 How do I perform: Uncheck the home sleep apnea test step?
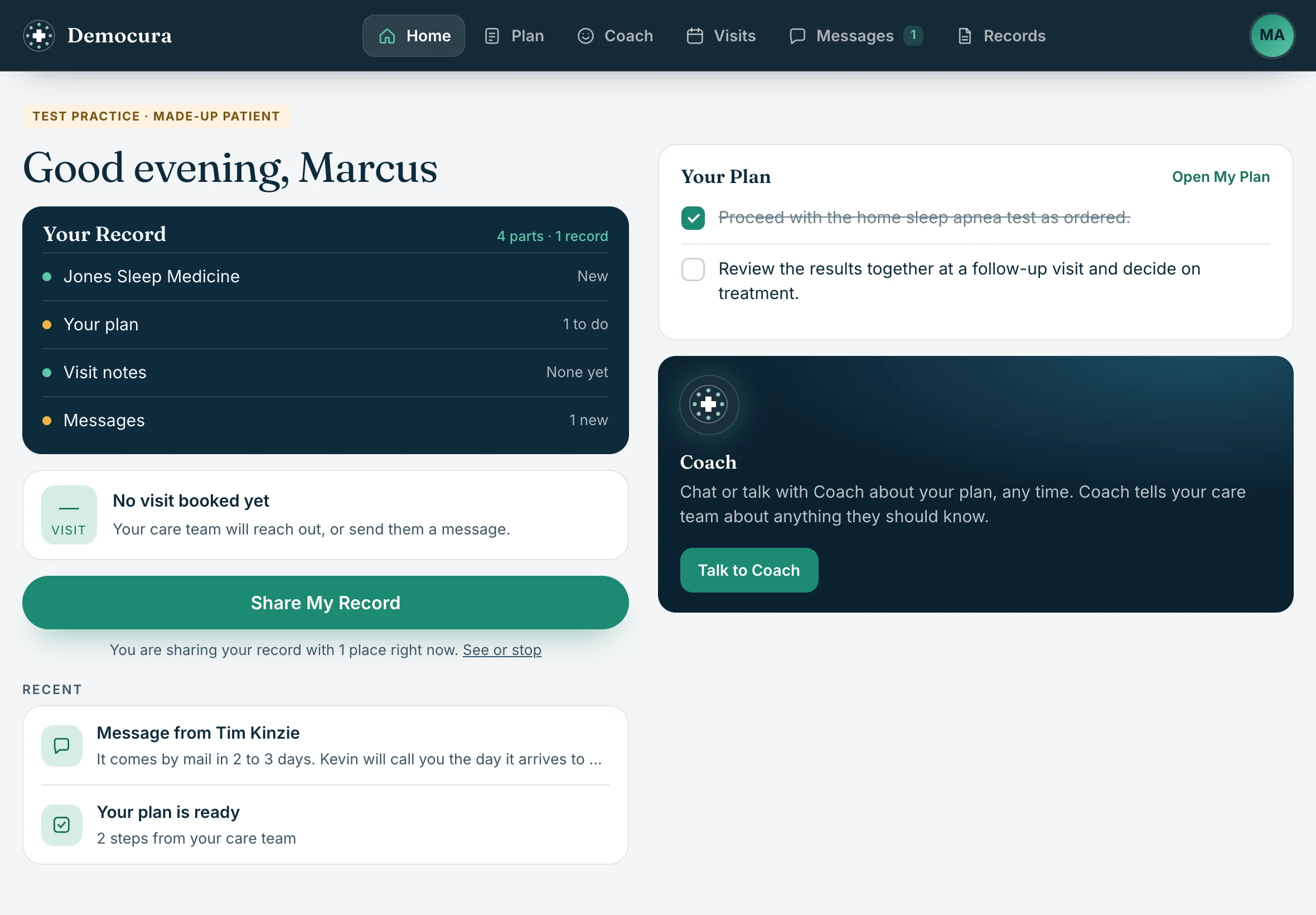[x=693, y=218]
